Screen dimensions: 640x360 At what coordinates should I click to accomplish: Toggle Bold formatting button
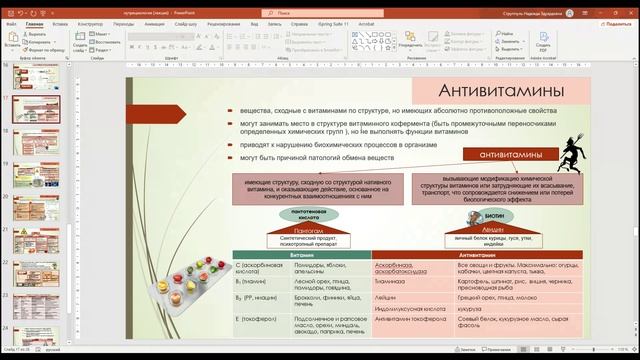click(132, 47)
